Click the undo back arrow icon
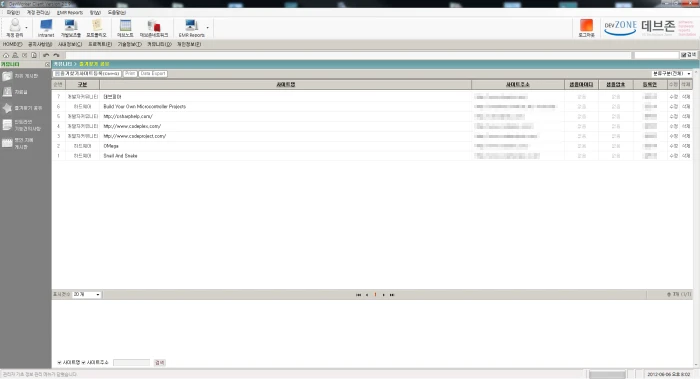Image resolution: width=700 pixels, height=379 pixels. click(x=46, y=55)
